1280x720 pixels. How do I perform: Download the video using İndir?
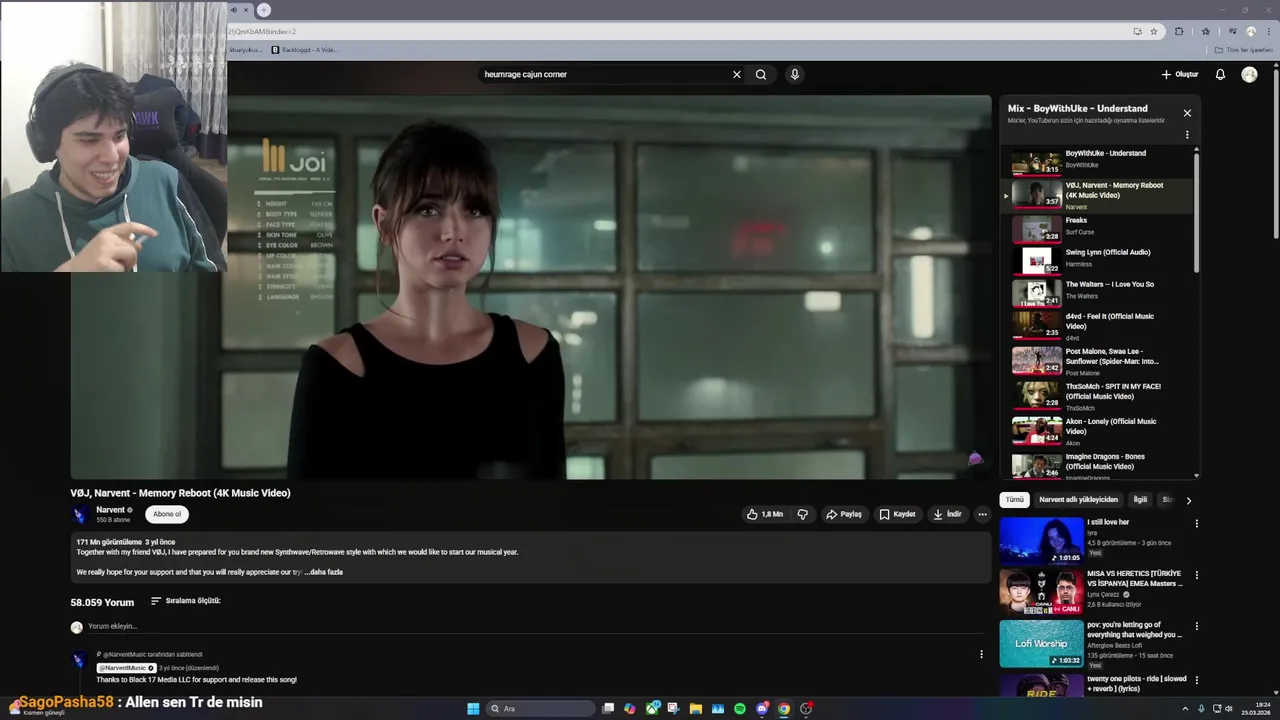coord(947,514)
